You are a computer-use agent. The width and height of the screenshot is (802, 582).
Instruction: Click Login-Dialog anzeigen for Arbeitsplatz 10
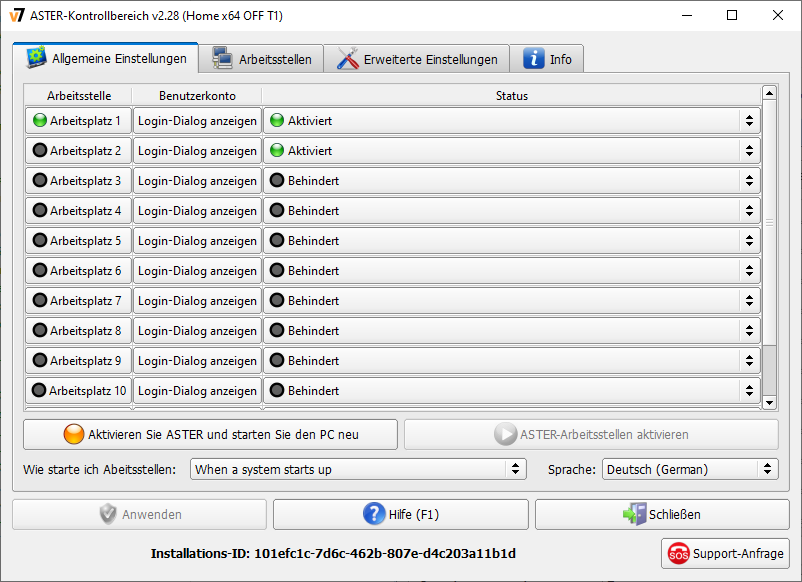tap(197, 391)
